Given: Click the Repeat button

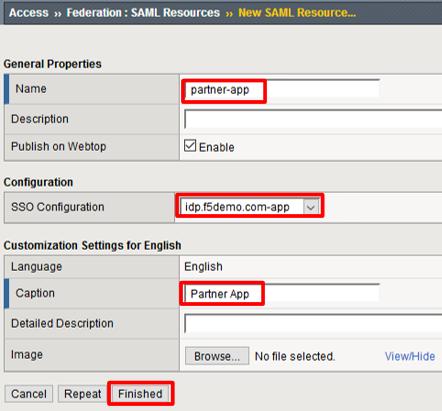Looking at the screenshot, I should click(x=82, y=394).
